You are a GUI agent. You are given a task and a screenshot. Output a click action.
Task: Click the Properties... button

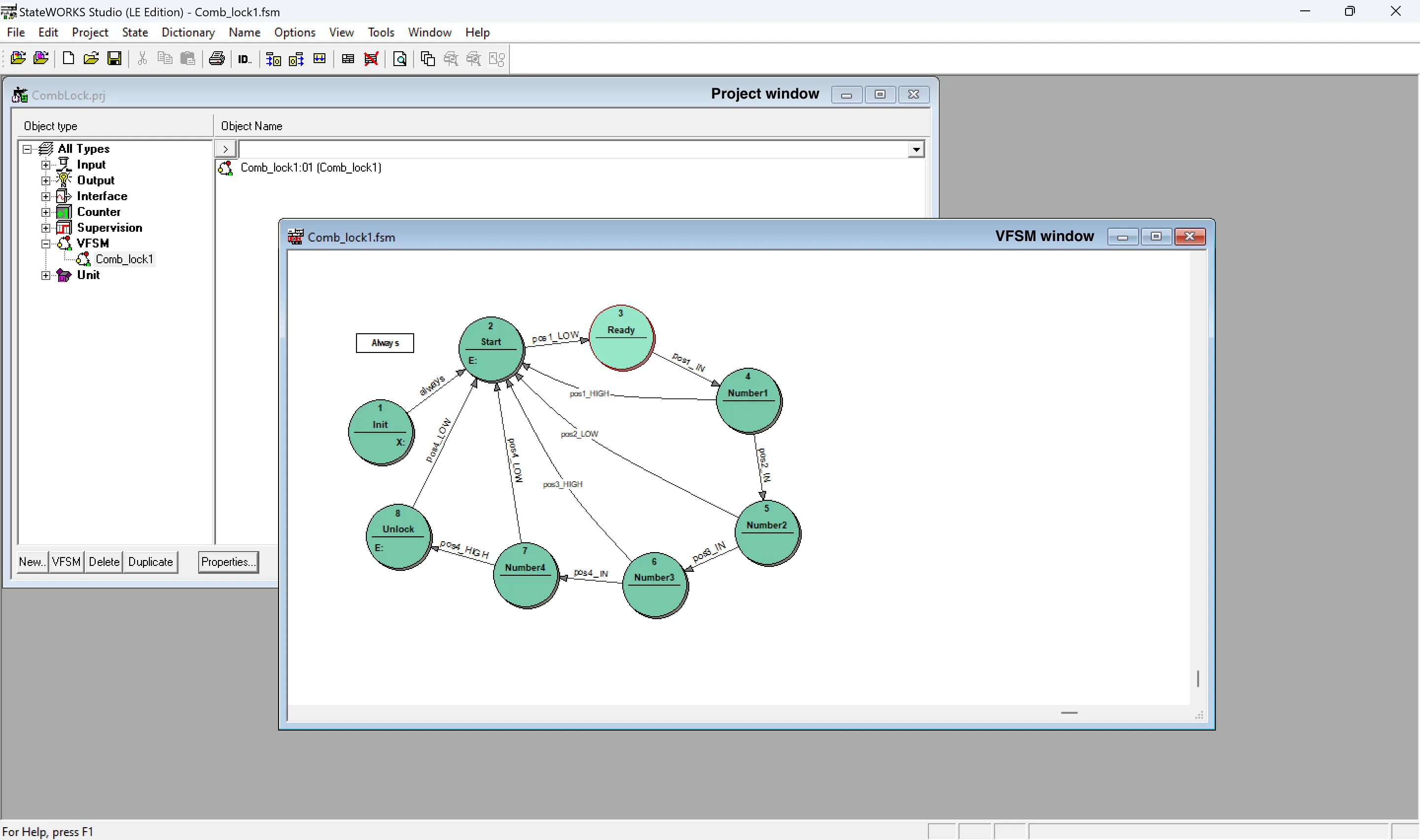228,561
